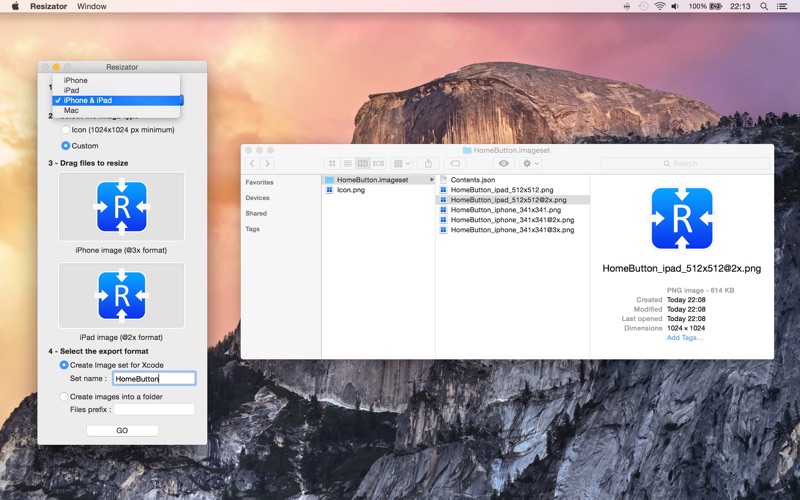Select the HomeButton.imageset folder
The height and width of the screenshot is (500, 800).
pos(378,180)
